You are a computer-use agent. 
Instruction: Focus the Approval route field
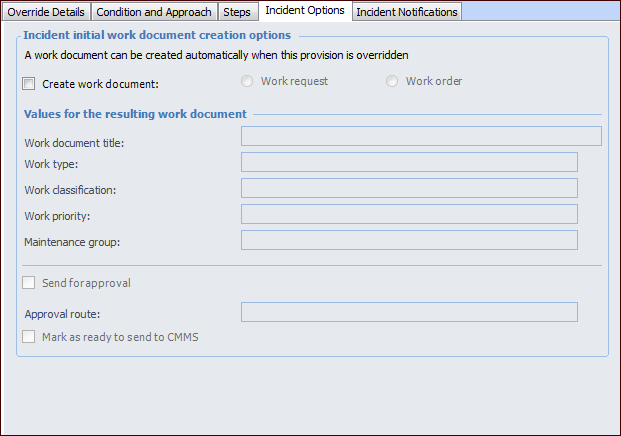pos(409,312)
